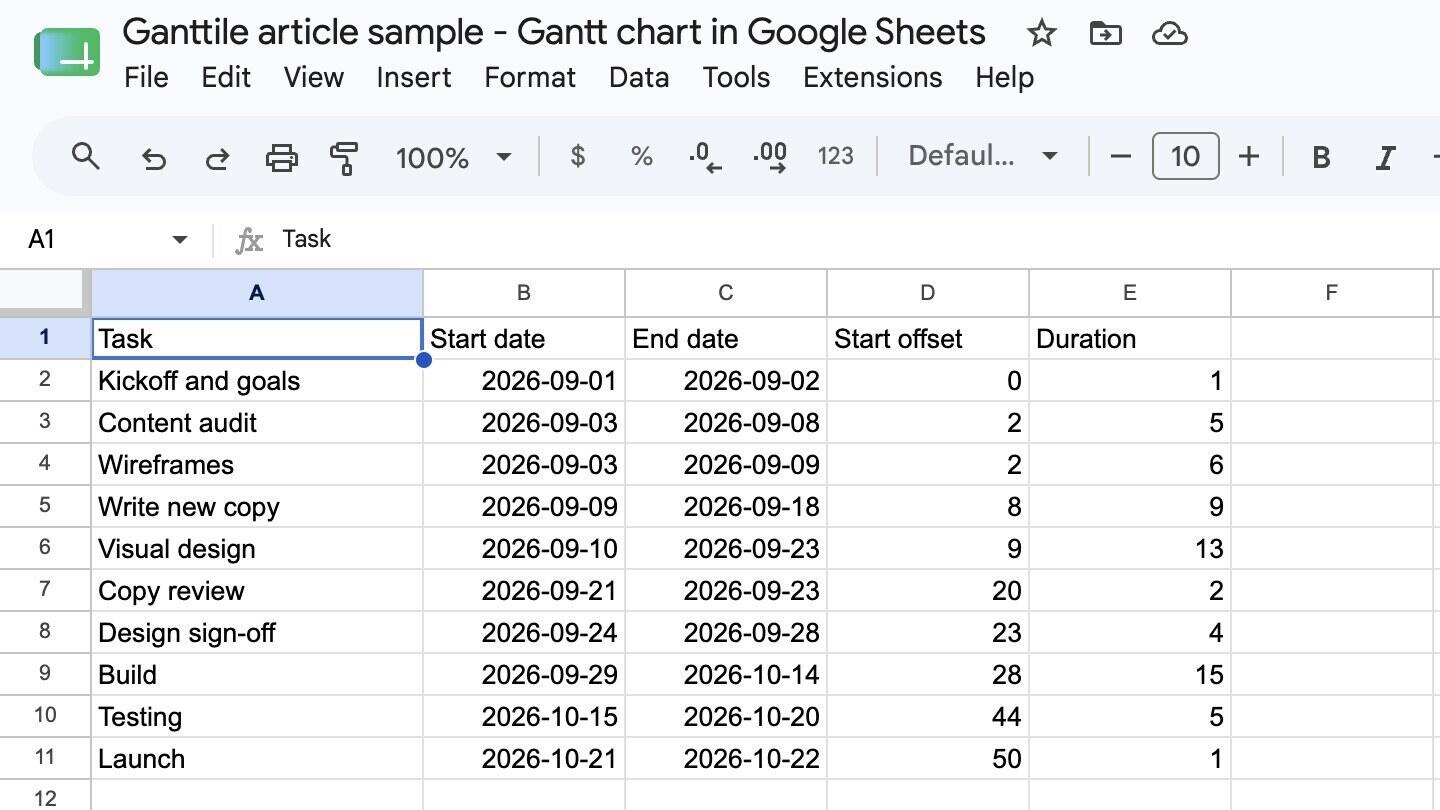Click the move to folder icon
Viewport: 1440px width, 810px height.
[1105, 34]
